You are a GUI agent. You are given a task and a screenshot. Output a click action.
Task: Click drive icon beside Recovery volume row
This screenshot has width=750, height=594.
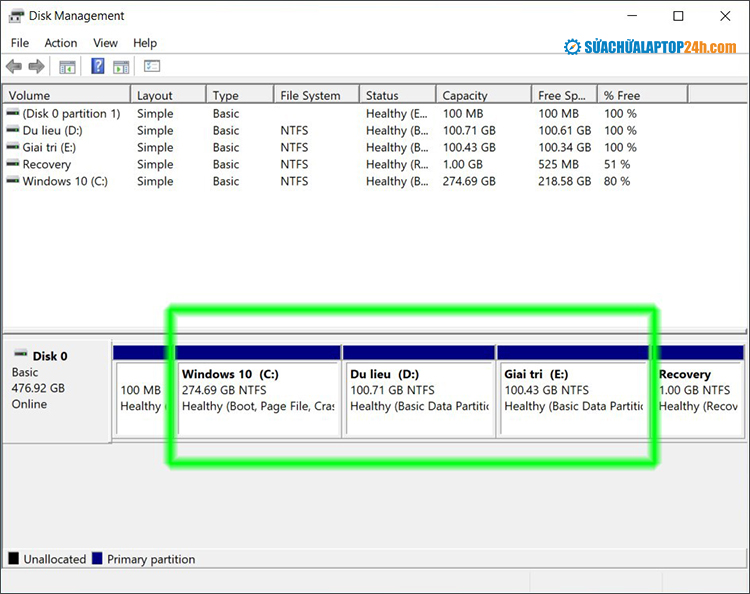(x=13, y=164)
